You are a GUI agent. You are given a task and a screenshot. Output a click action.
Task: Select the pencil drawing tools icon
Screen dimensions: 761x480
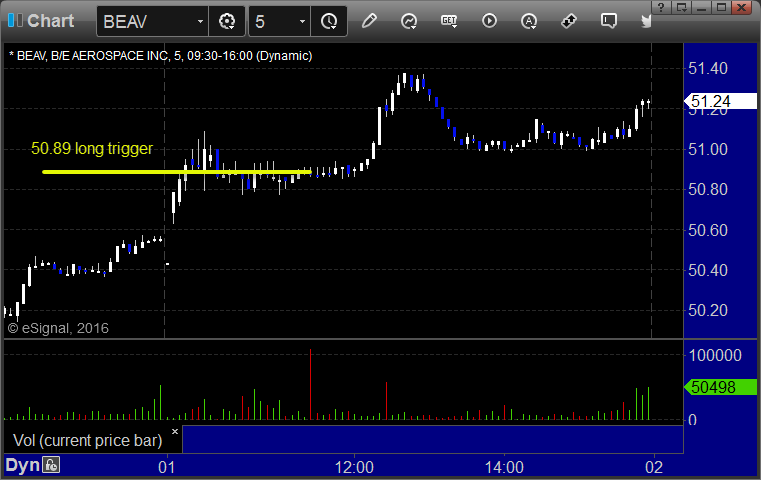[x=369, y=21]
